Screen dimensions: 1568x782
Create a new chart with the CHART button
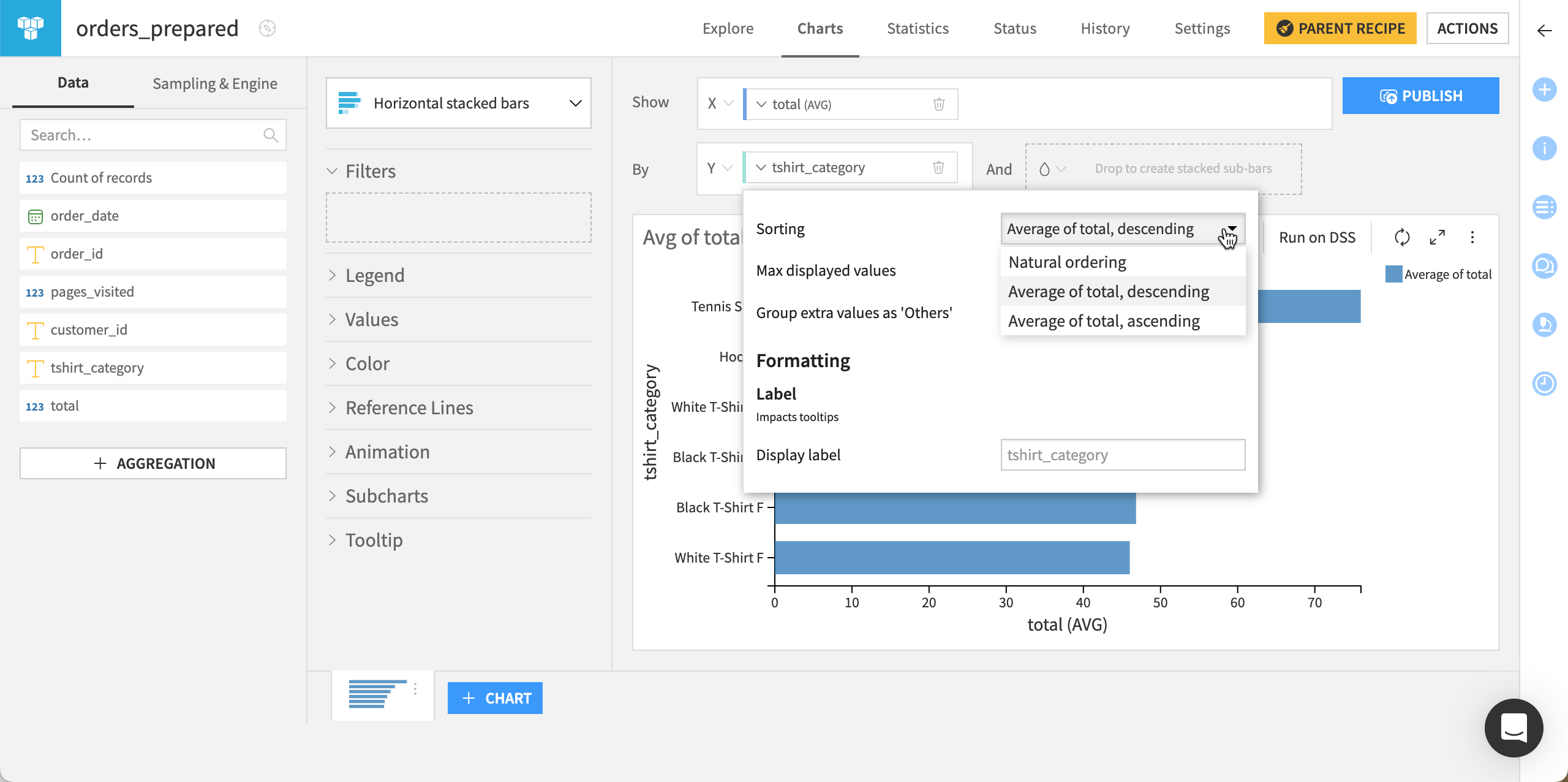(x=494, y=698)
